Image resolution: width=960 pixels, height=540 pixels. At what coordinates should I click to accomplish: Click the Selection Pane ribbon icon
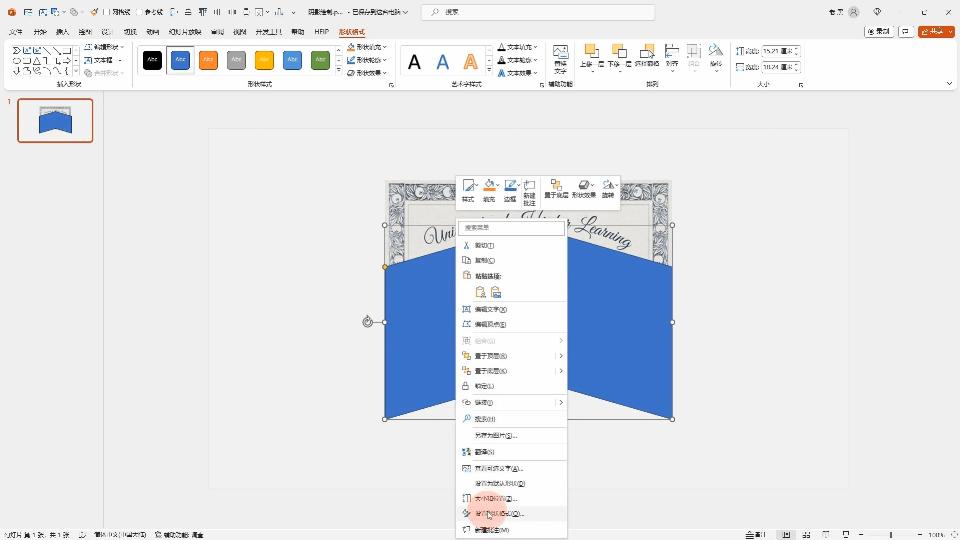click(647, 58)
